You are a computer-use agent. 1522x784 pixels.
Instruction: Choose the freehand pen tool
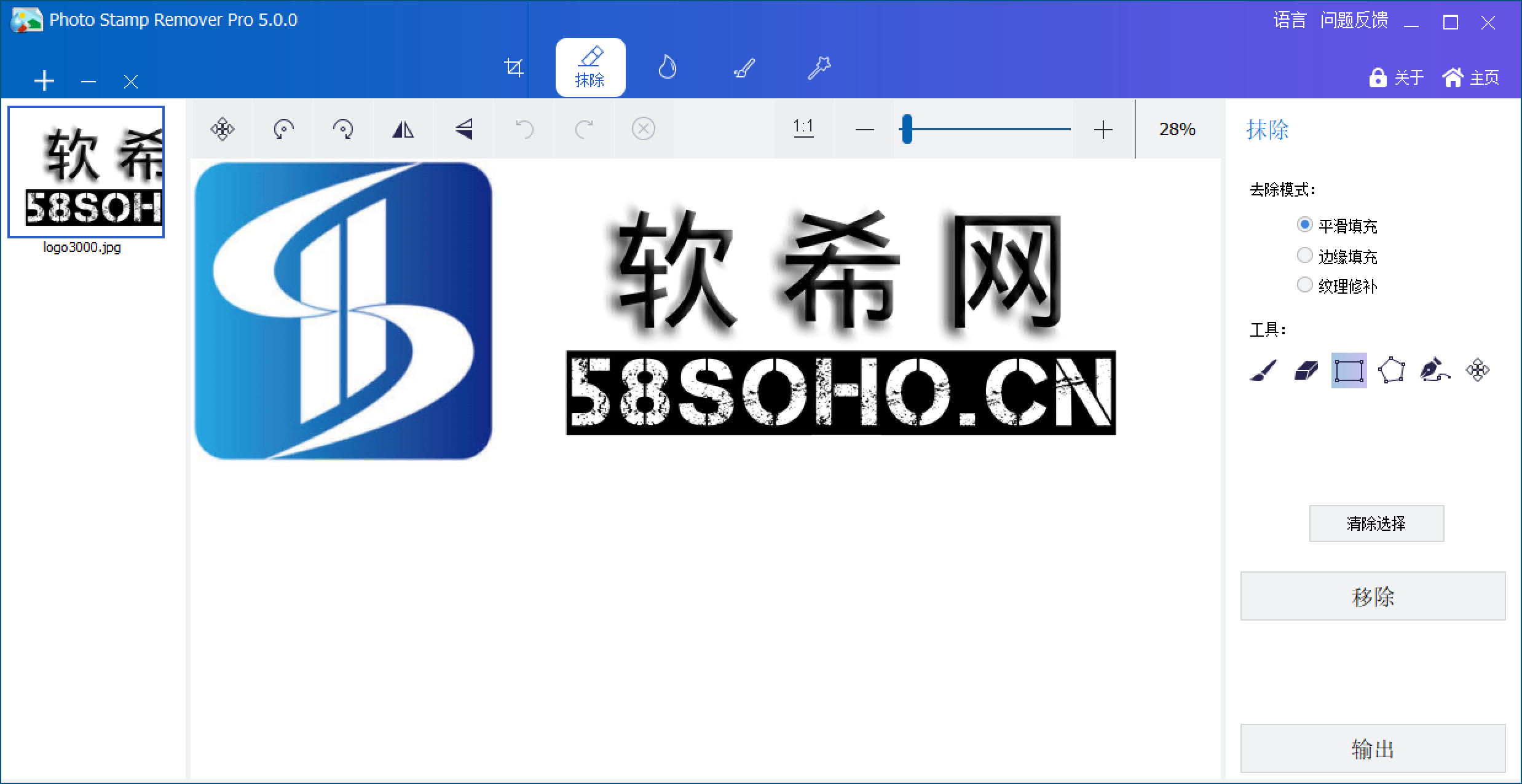[1435, 370]
